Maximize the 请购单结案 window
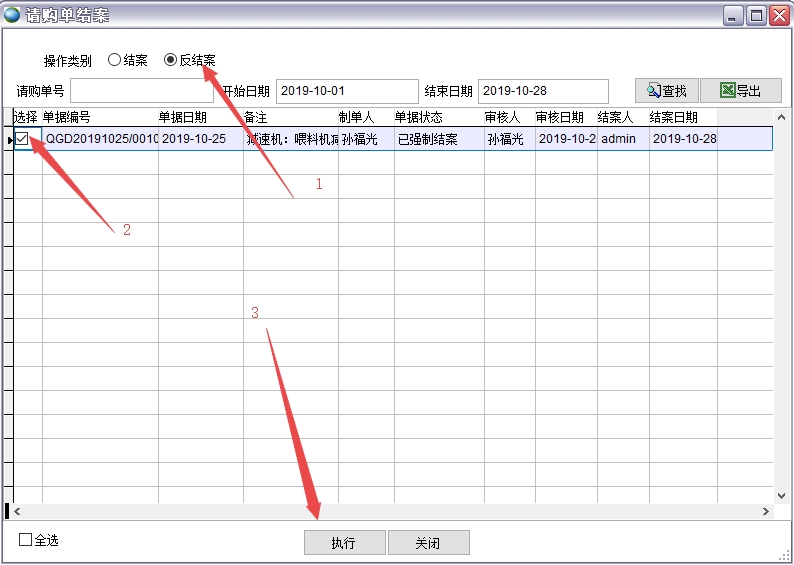The height and width of the screenshot is (565, 794). (757, 15)
